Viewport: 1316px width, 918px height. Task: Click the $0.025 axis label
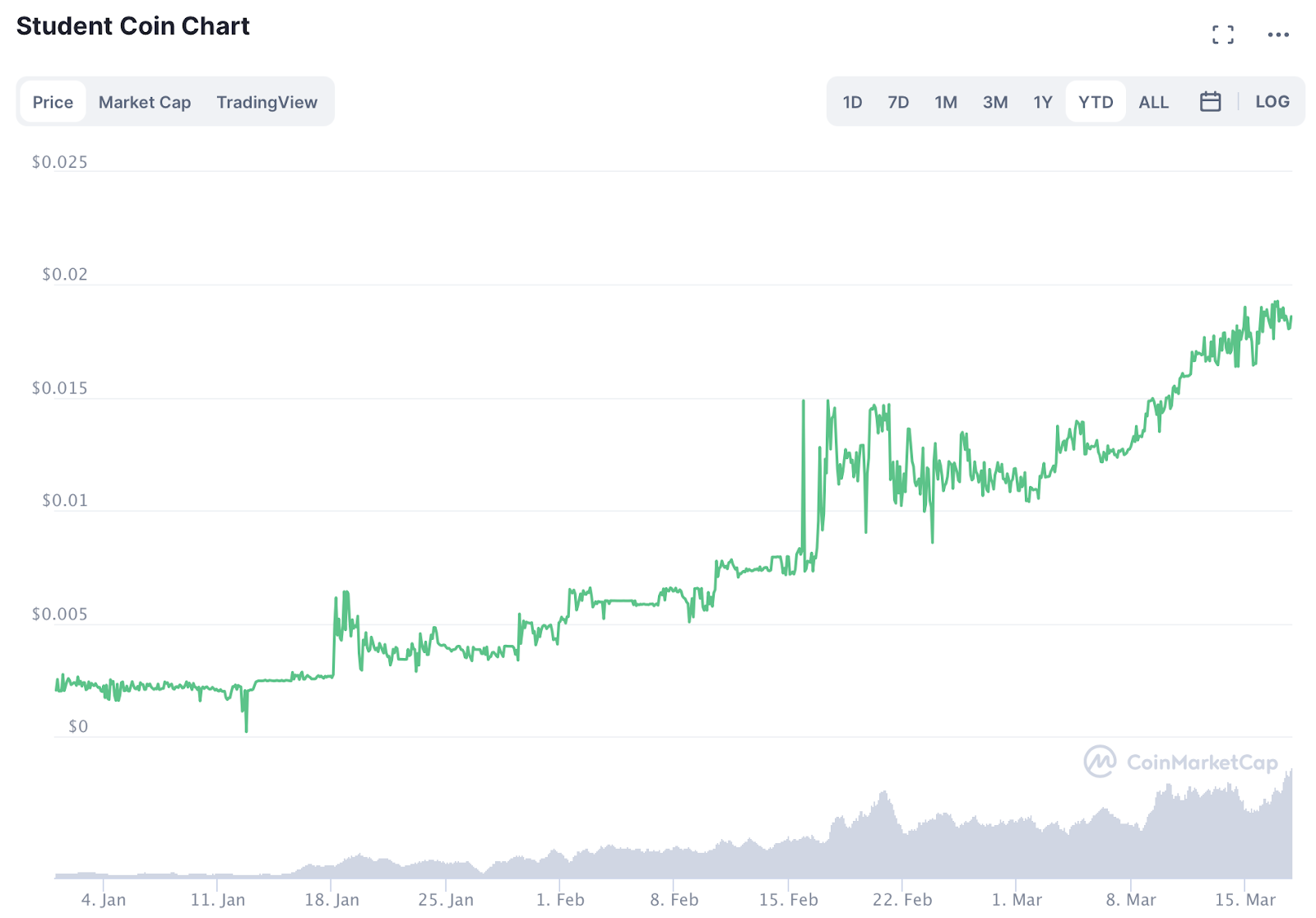(60, 161)
